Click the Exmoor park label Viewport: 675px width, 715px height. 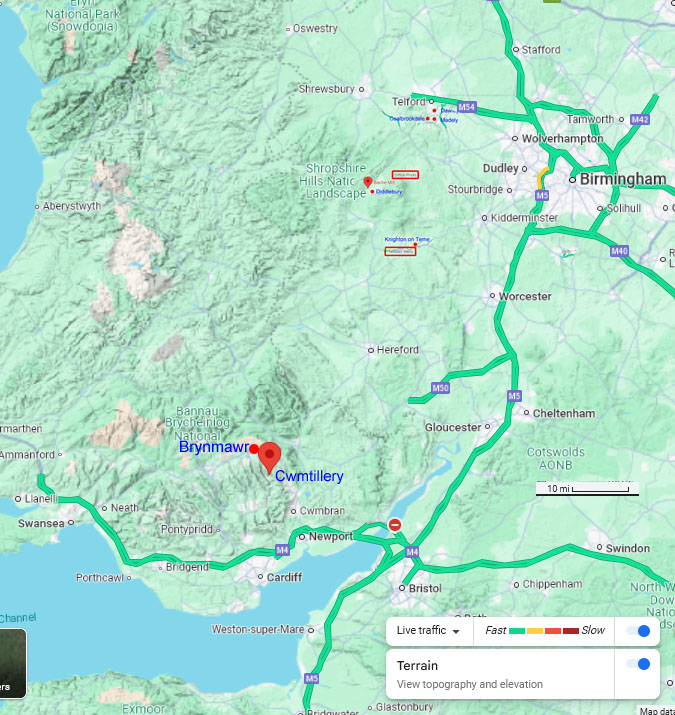pos(143,709)
